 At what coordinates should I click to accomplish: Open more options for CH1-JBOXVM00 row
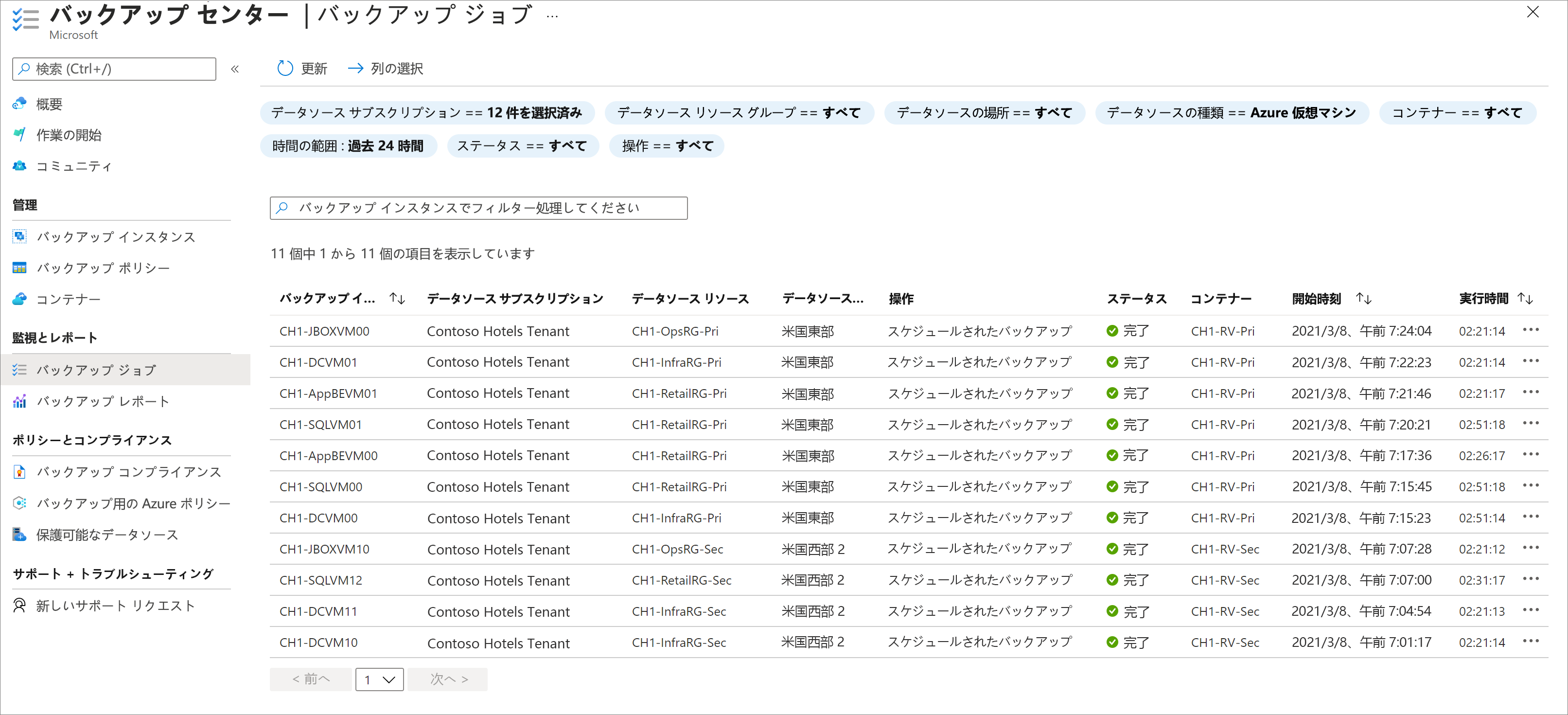[1530, 330]
